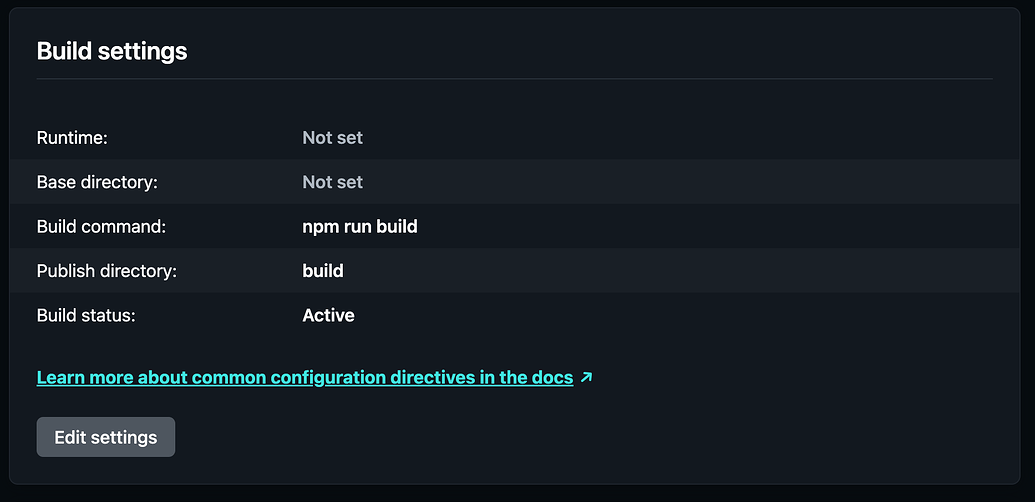Select the Runtime label
1035x502 pixels.
(71, 137)
